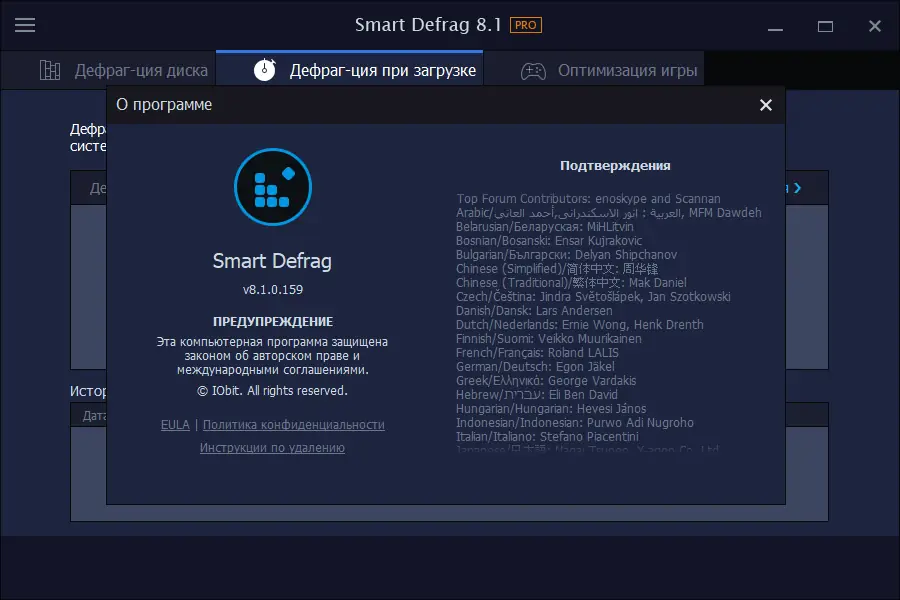
Task: Click version text v8.1.0.159
Action: click(273, 289)
